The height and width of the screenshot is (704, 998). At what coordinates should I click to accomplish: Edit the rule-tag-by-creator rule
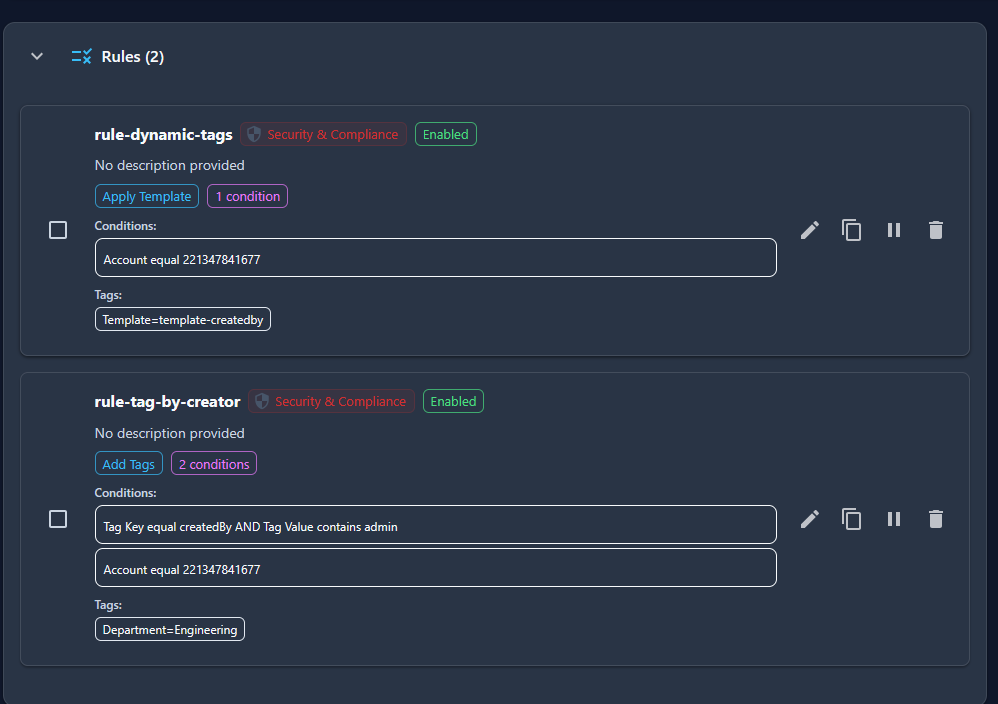coord(810,519)
